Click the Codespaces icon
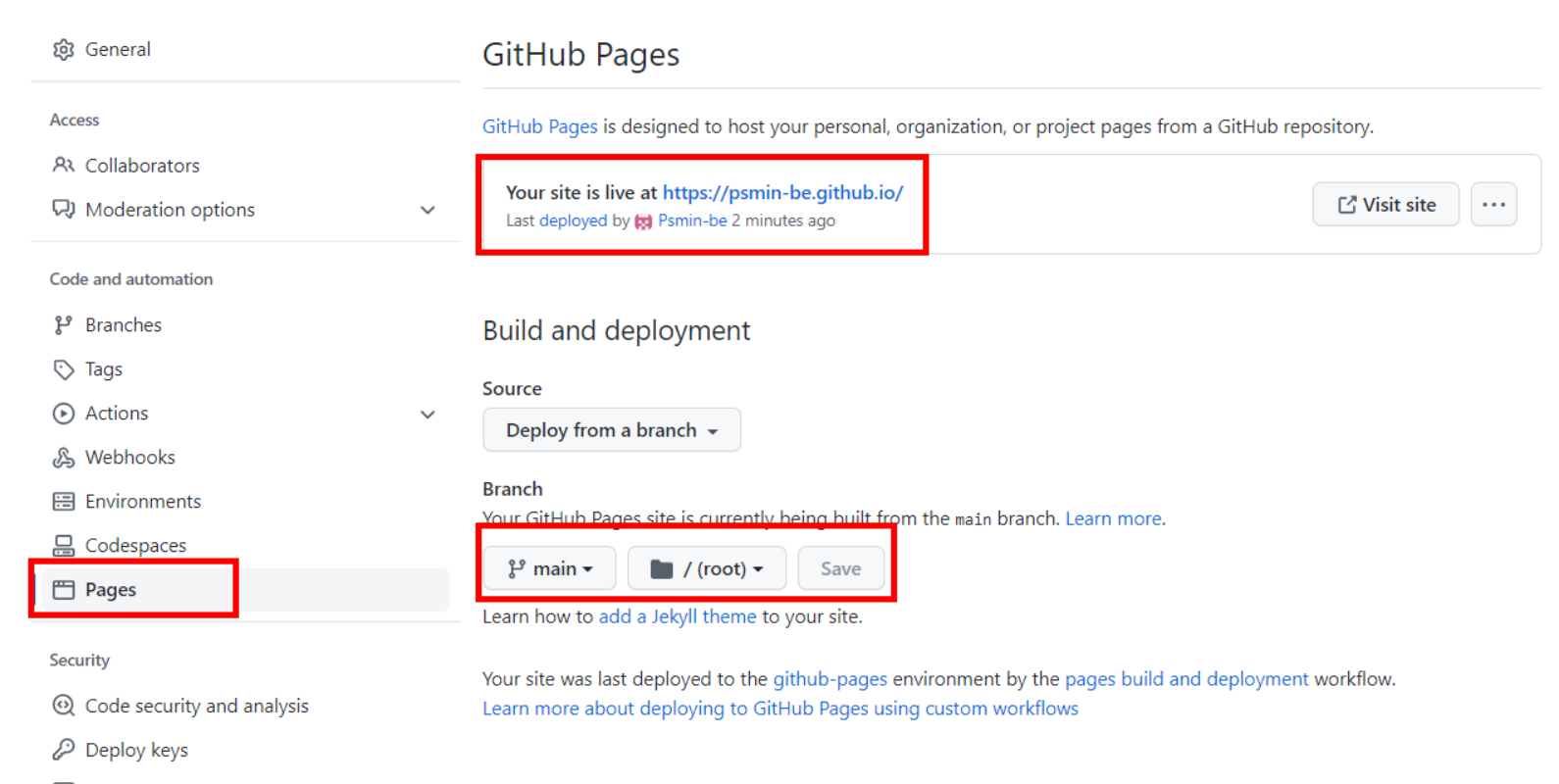The width and height of the screenshot is (1559, 784). (x=64, y=546)
